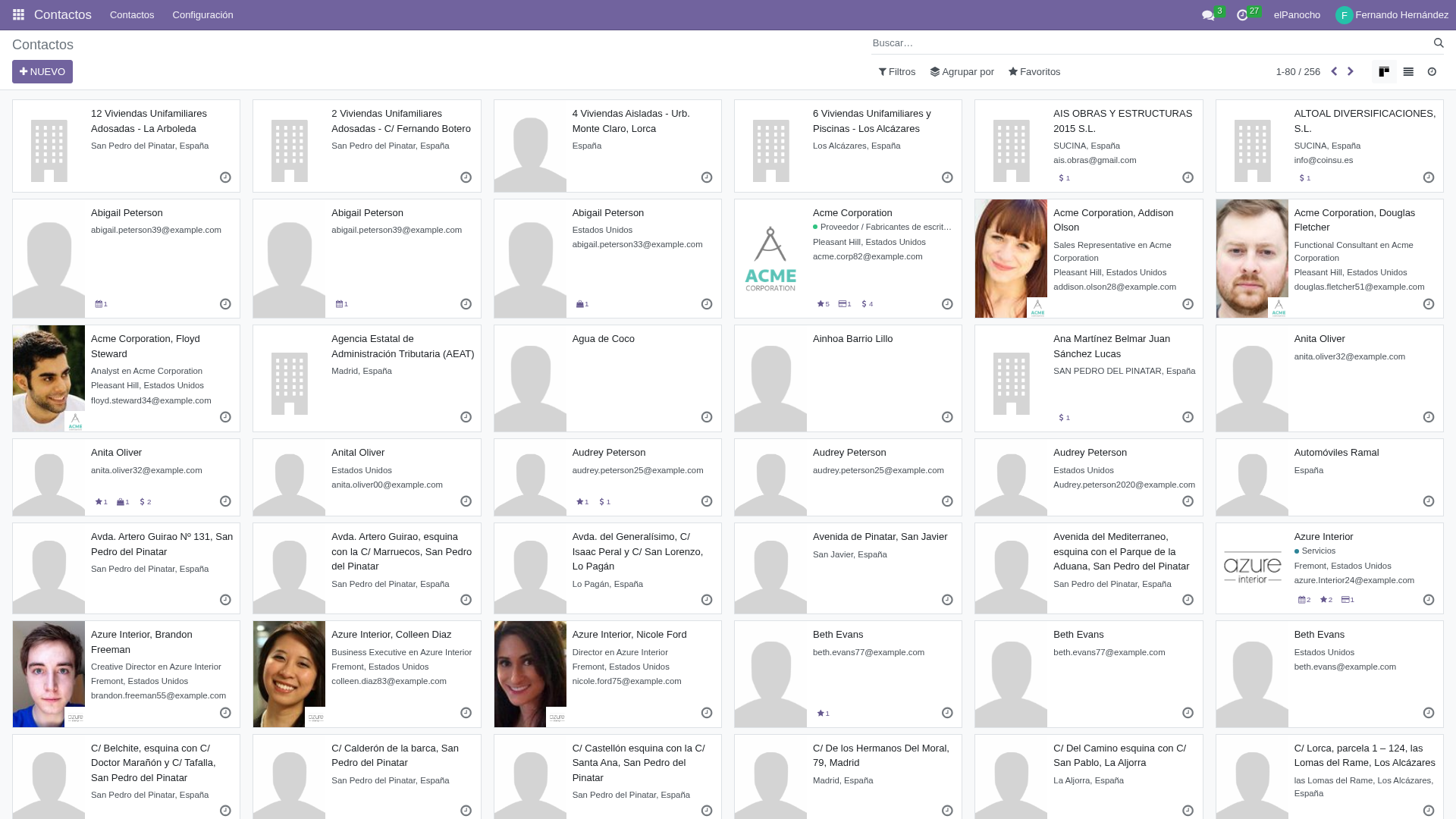Open the messages inbox icon
This screenshot has height=819, width=1456.
(1207, 14)
